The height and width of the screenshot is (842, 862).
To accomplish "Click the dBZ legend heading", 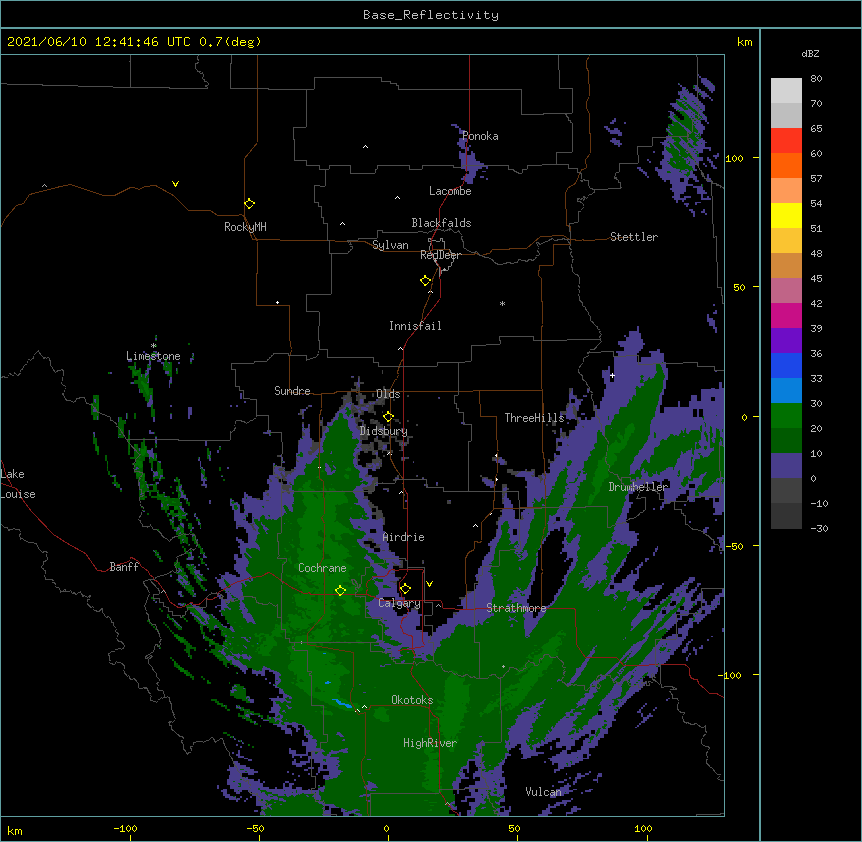I will (810, 53).
